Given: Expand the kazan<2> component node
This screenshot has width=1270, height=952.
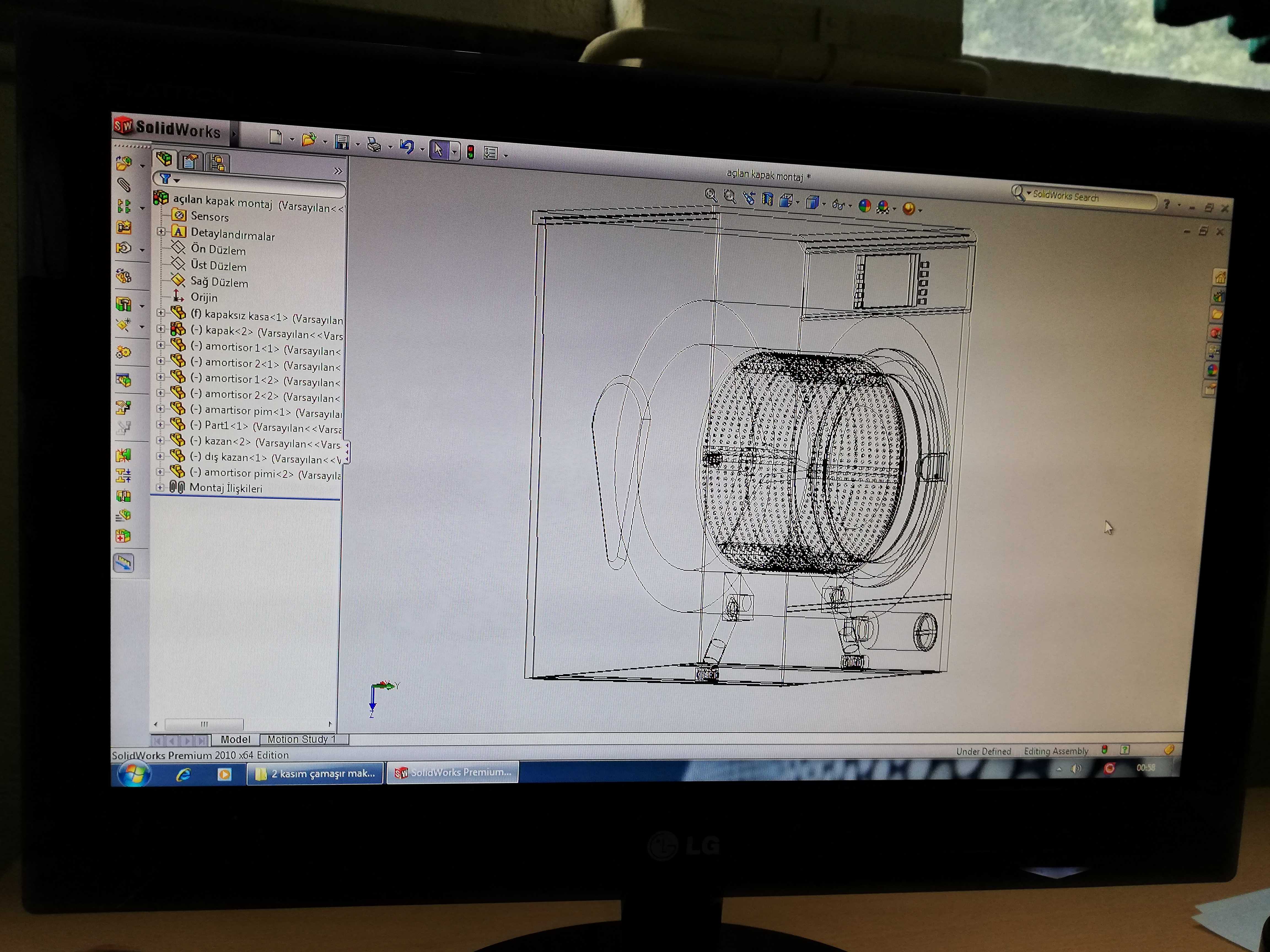Looking at the screenshot, I should 160,441.
